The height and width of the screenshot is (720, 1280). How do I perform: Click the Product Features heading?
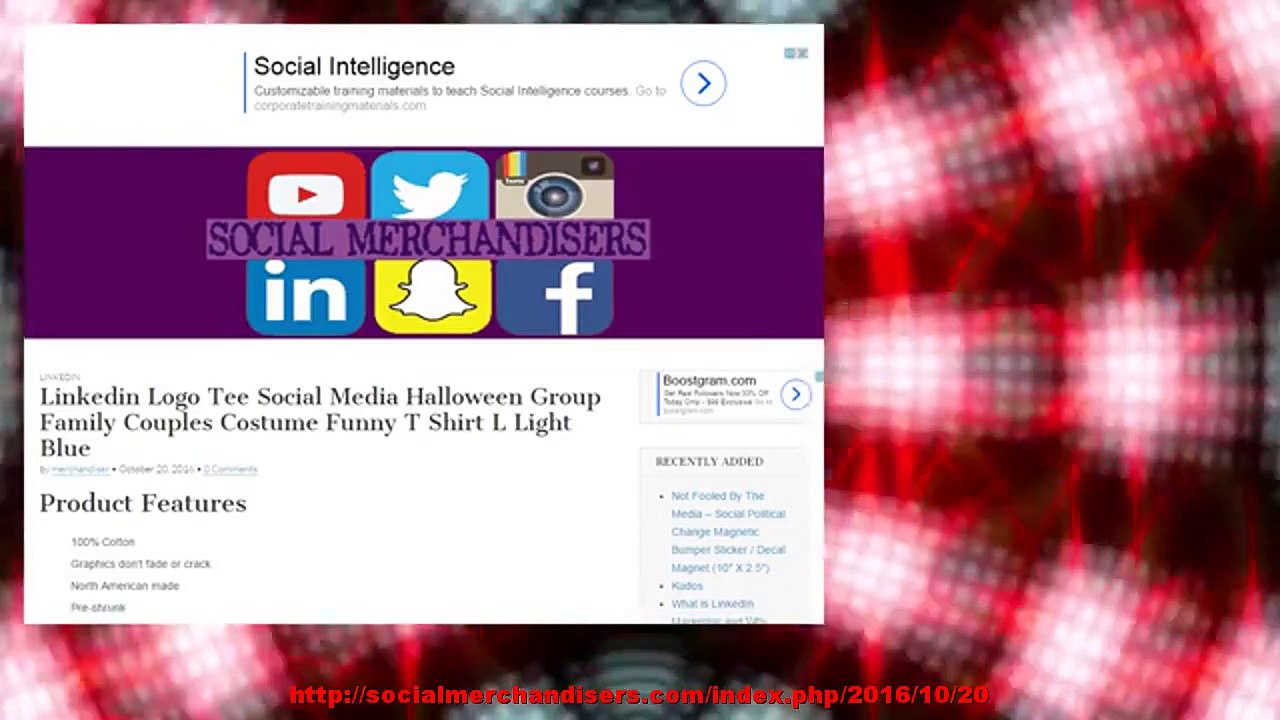(x=143, y=503)
